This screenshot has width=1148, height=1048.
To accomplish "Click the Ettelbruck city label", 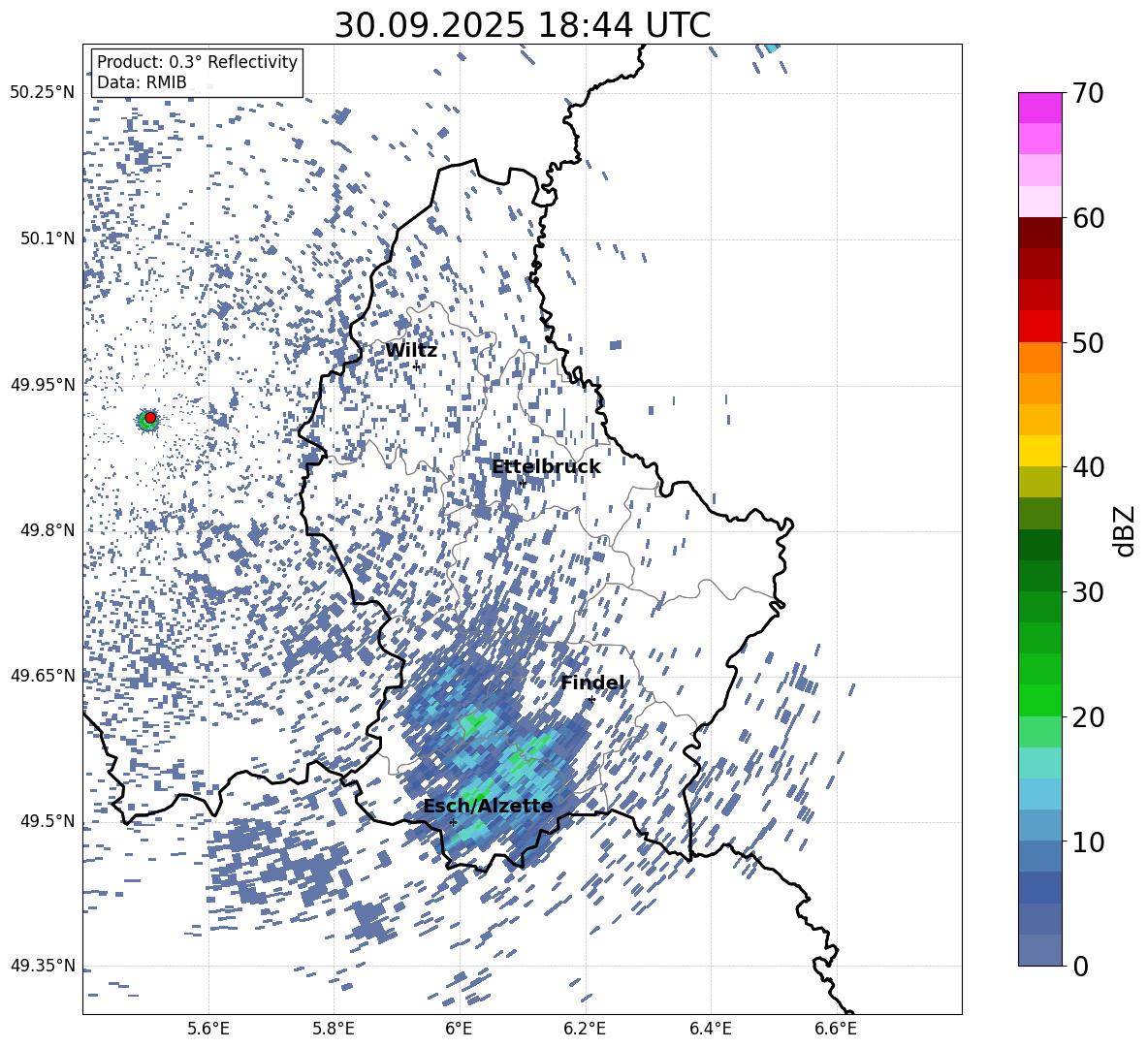I will point(546,467).
